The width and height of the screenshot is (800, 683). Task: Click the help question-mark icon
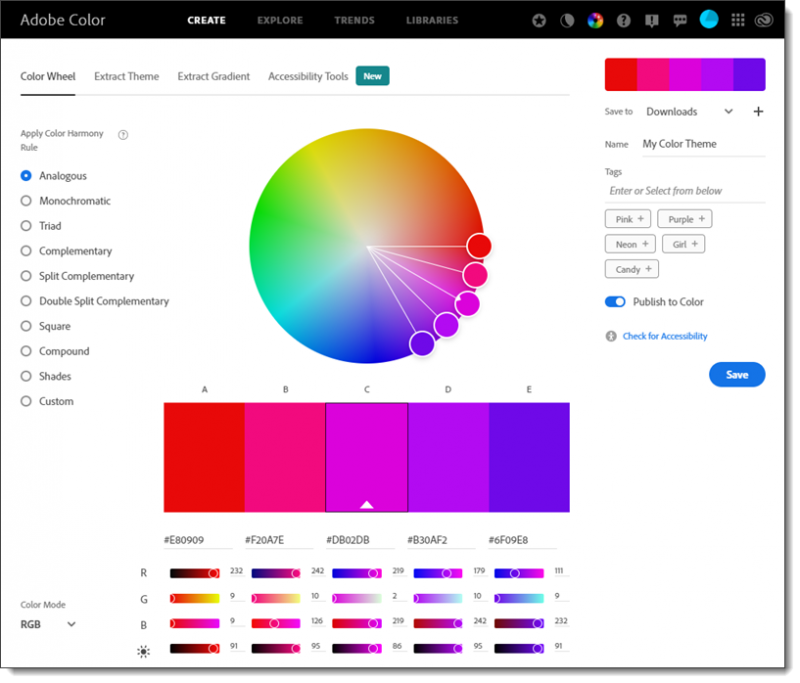pyautogui.click(x=623, y=20)
